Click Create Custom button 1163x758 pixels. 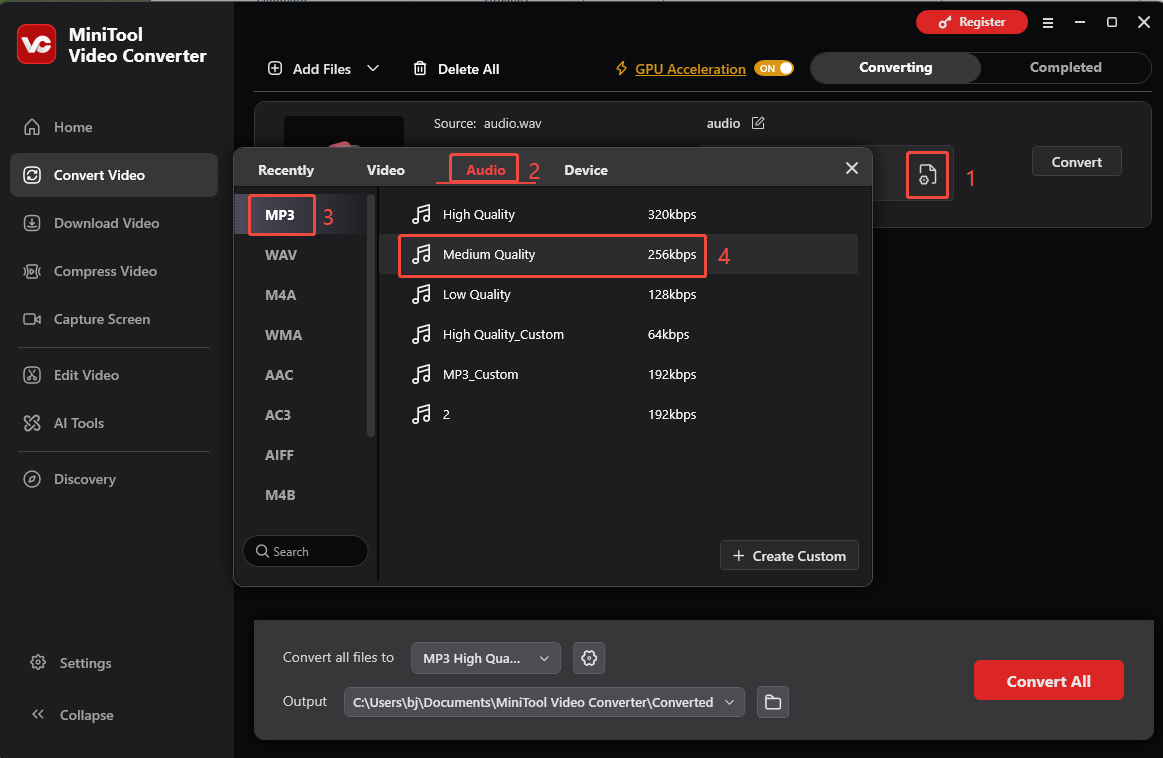(x=789, y=556)
